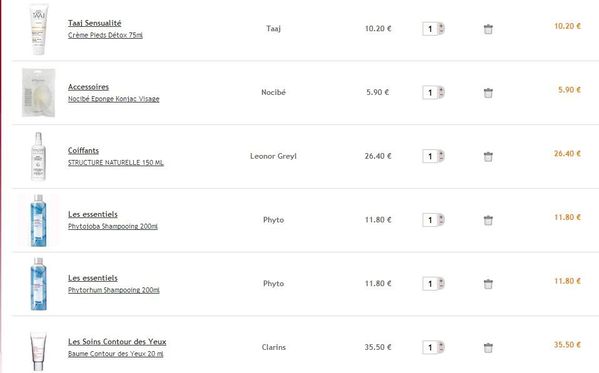The width and height of the screenshot is (599, 373).
Task: Remove the Phytorhum Shampooing from the cart
Action: [488, 284]
